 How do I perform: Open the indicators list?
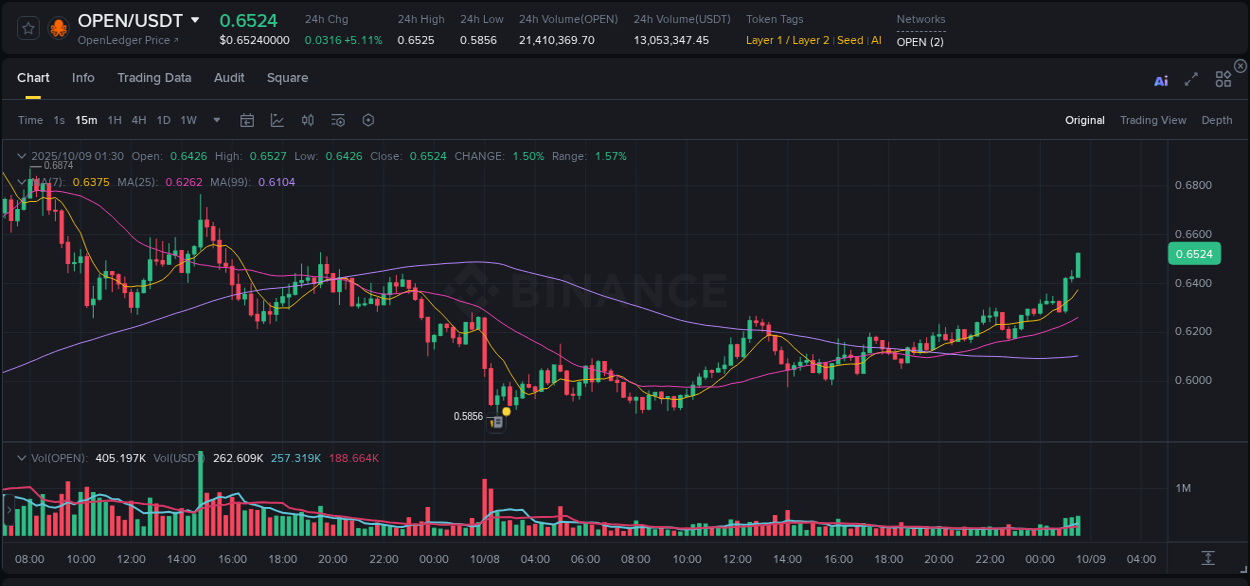coord(337,120)
